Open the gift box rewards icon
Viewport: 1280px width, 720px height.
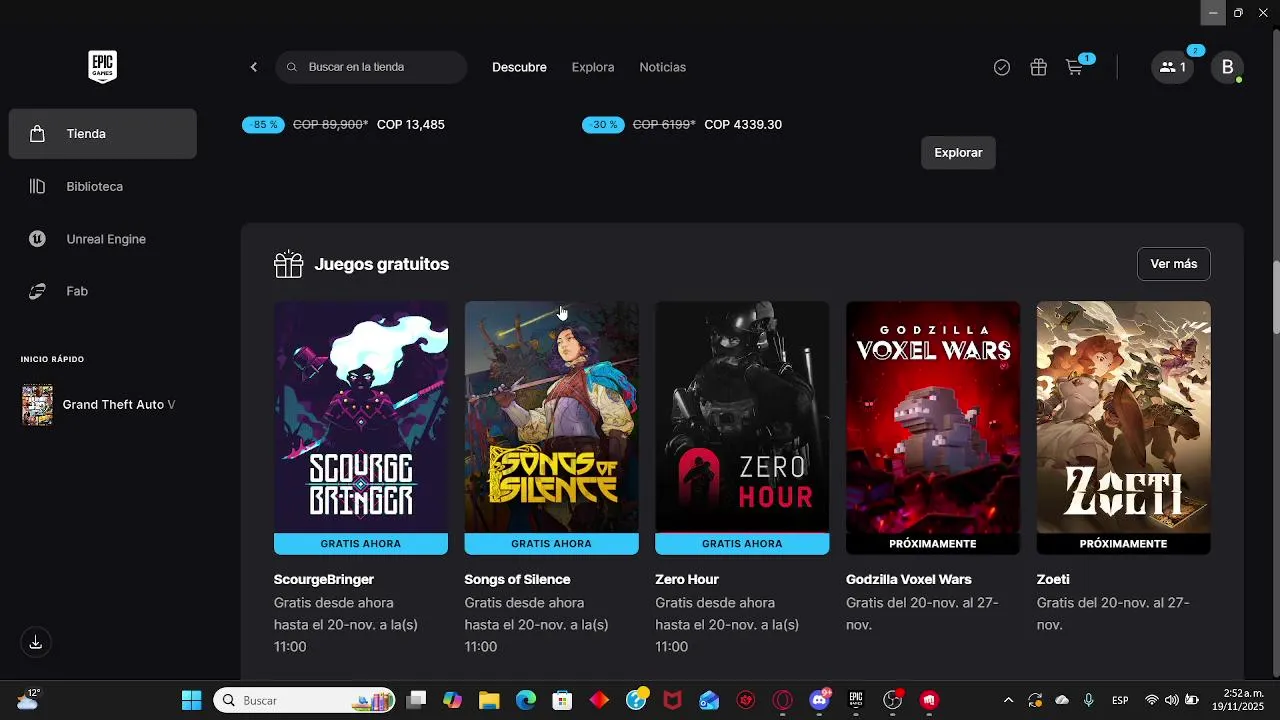[x=1038, y=67]
